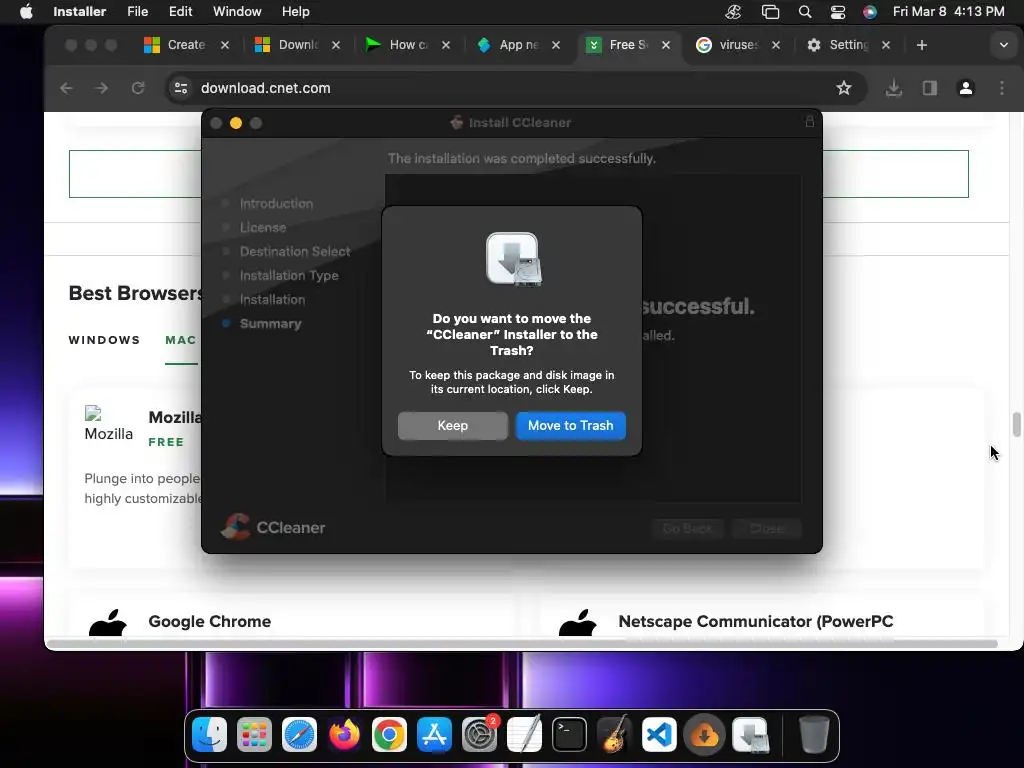Reload the cnet page
The image size is (1024, 768).
(138, 88)
